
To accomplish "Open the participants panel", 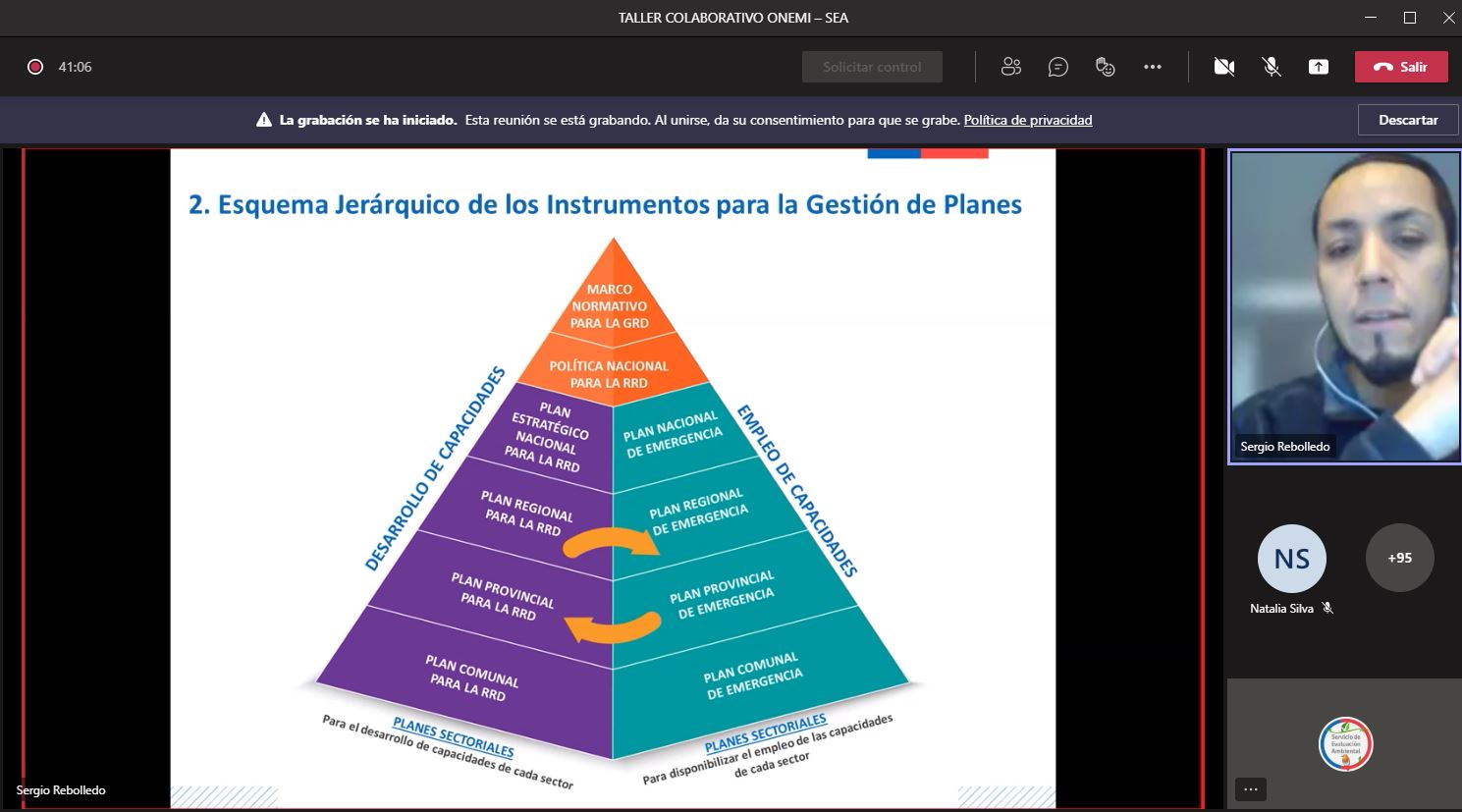I will (x=1010, y=67).
